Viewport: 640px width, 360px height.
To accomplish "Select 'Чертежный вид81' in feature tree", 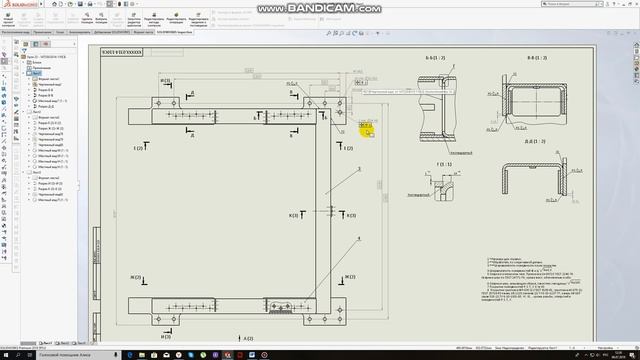I will pos(51,194).
